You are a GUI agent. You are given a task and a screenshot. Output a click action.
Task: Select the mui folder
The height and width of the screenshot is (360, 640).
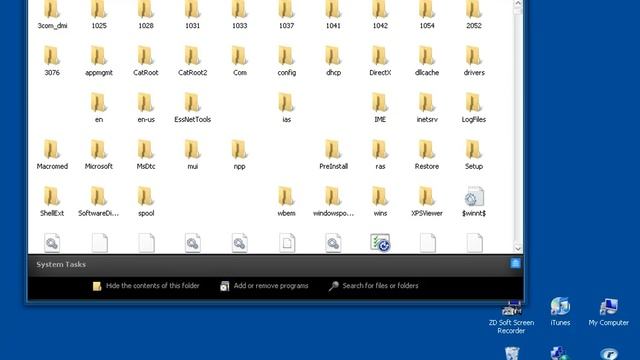click(193, 155)
